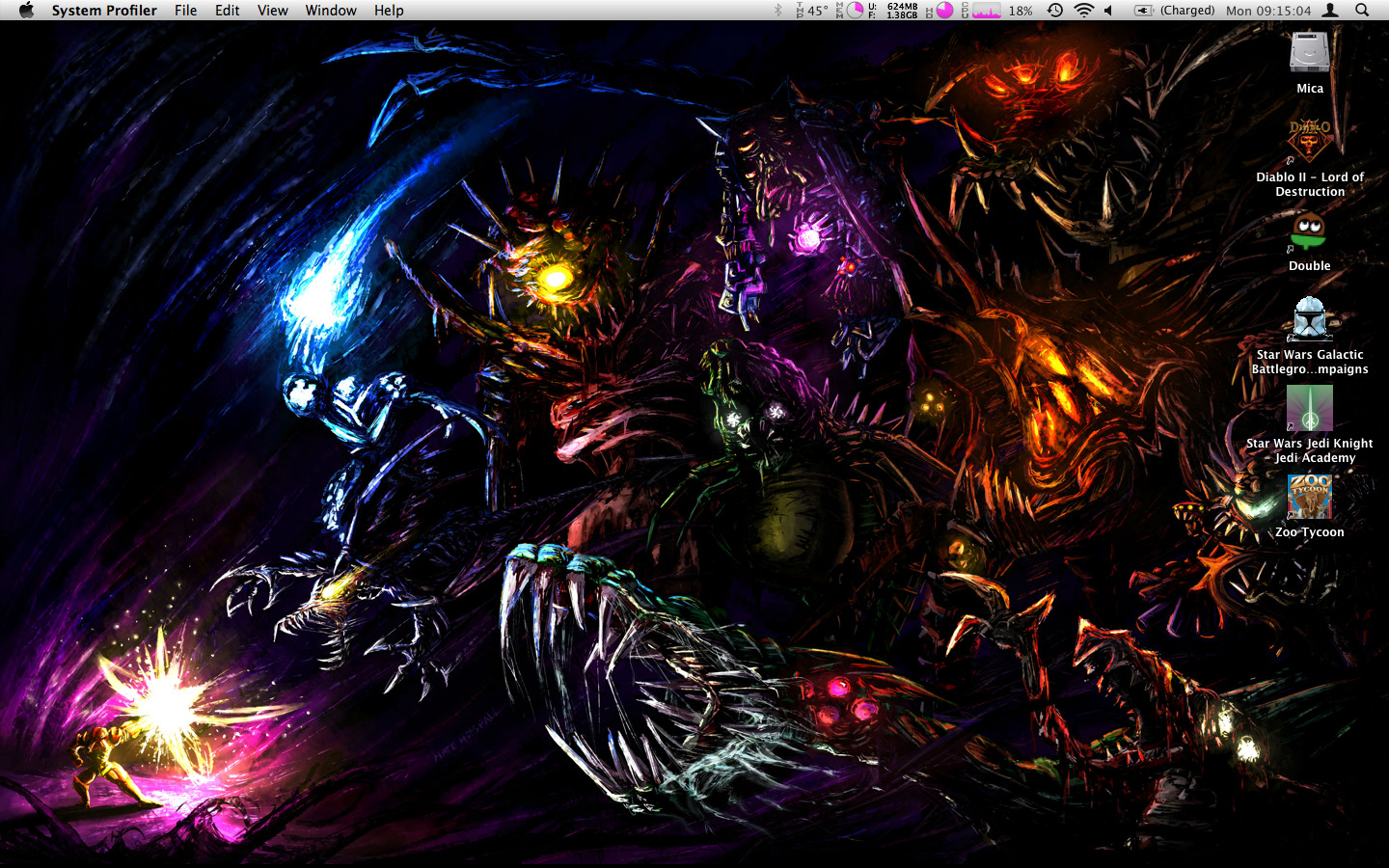Click the Jedi Academy label text

tap(1310, 450)
